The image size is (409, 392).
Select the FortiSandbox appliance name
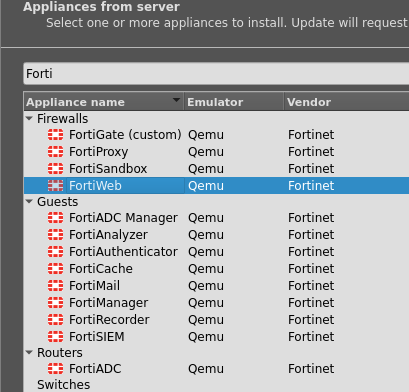click(x=108, y=169)
